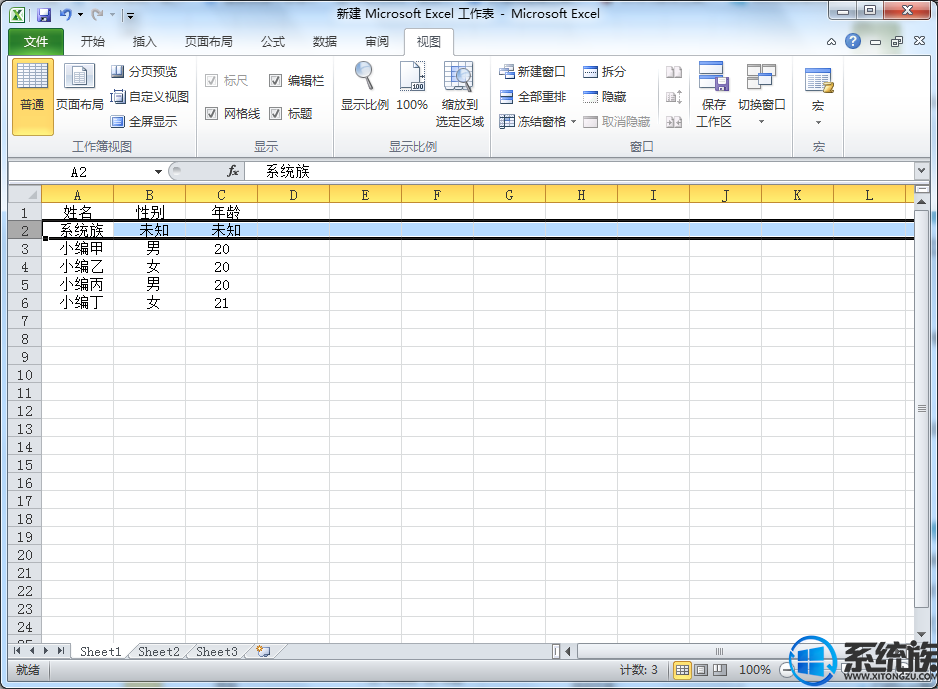938x689 pixels.
Task: Click 保存工作区 save workspace button
Action: click(714, 94)
